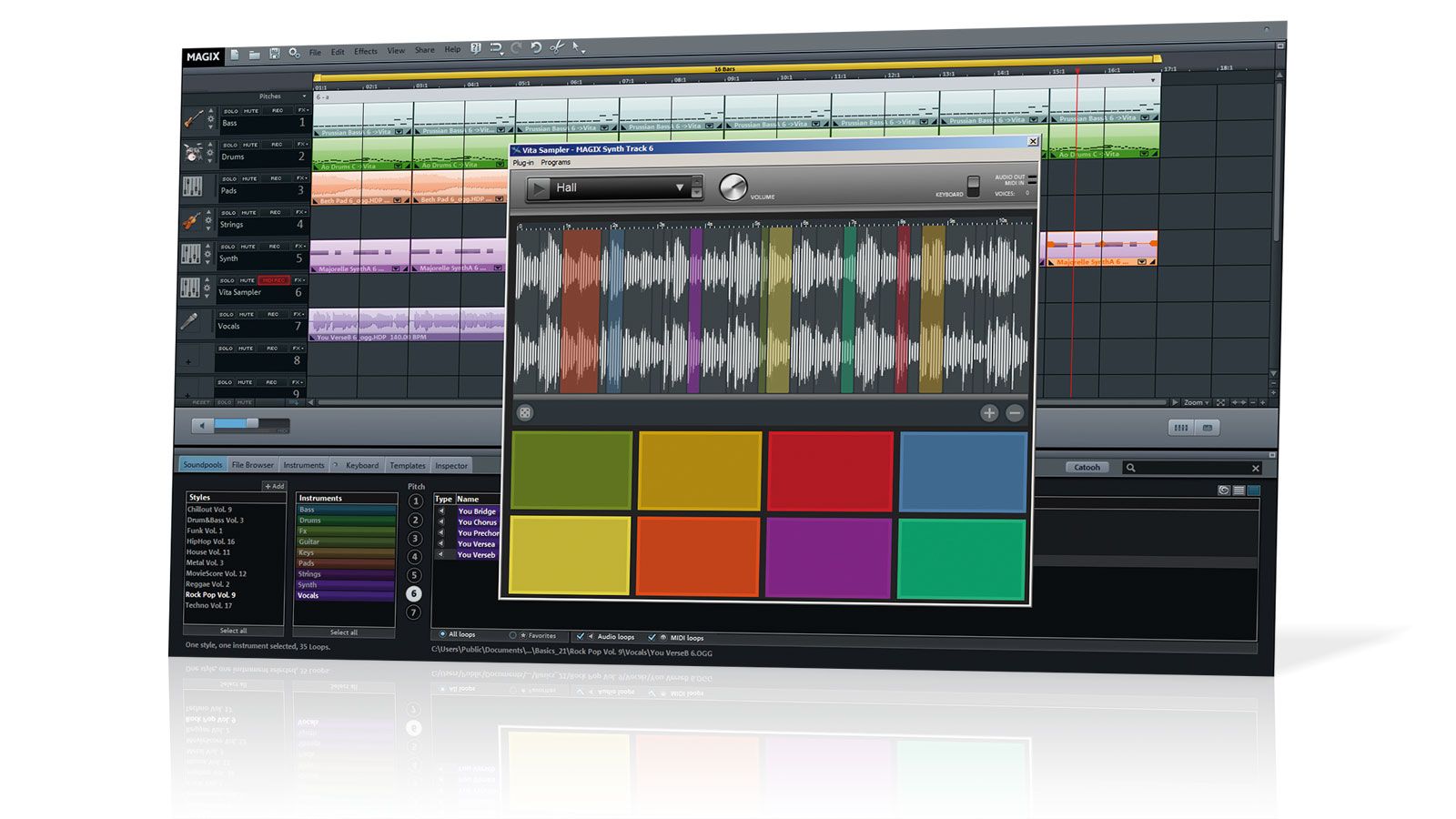Click the Strings violin track icon
The image size is (1456, 819).
[192, 221]
